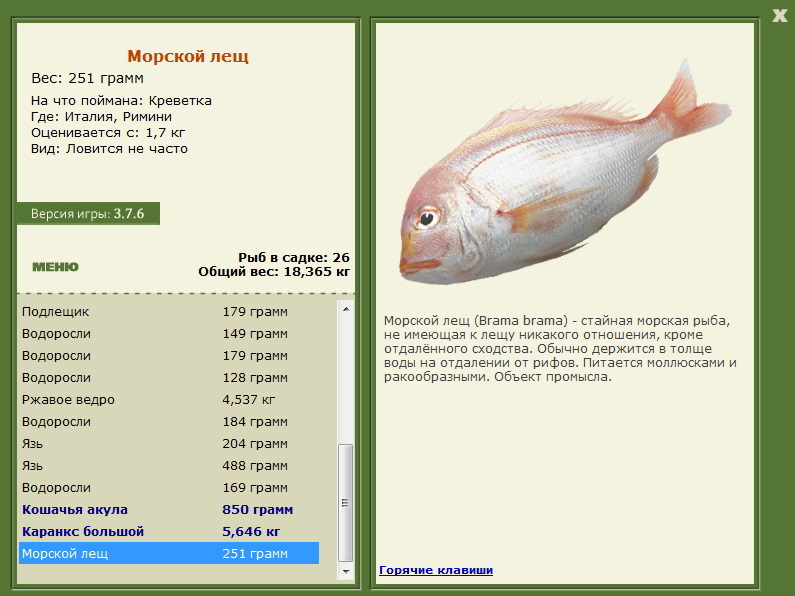Select Водоросли 128 грамм entry

[169, 378]
